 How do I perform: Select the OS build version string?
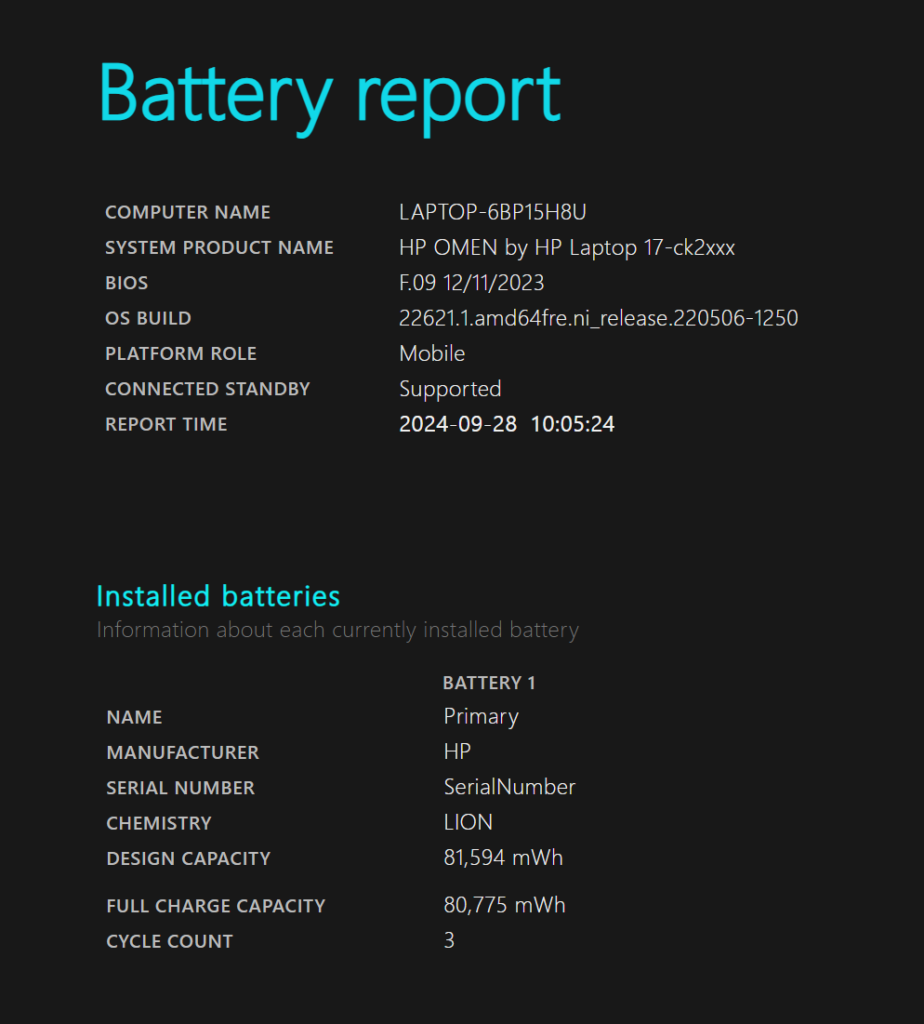pyautogui.click(x=598, y=319)
